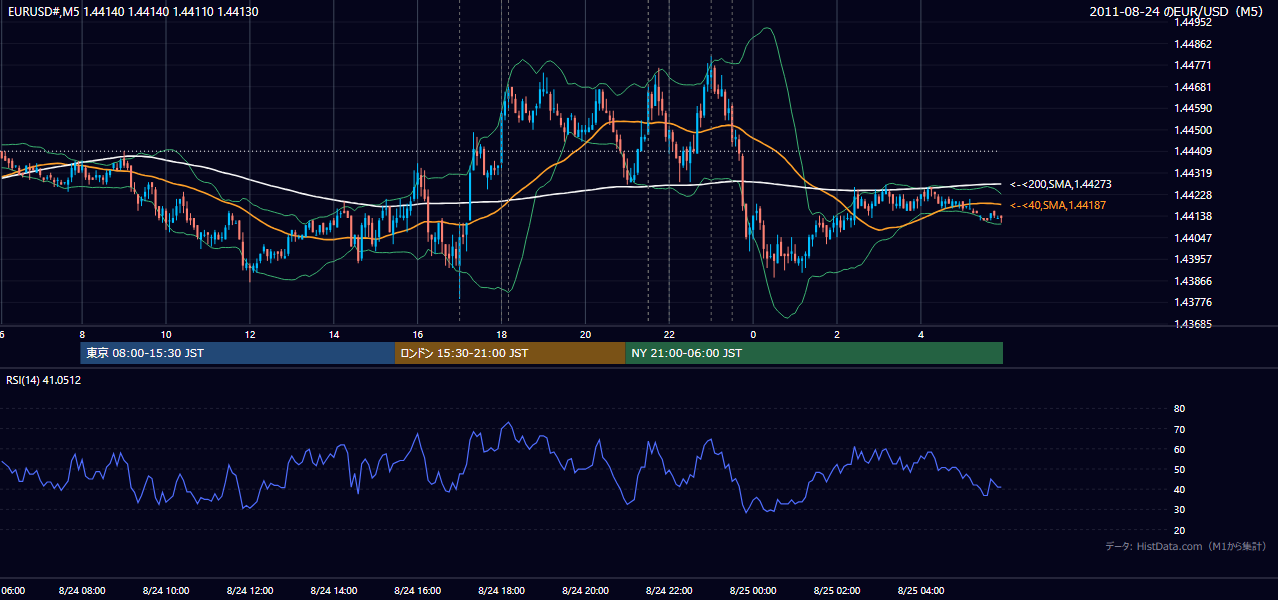This screenshot has height=600, width=1278.
Task: Select the NY 21:00-06:00 JST session bar
Action: click(814, 353)
